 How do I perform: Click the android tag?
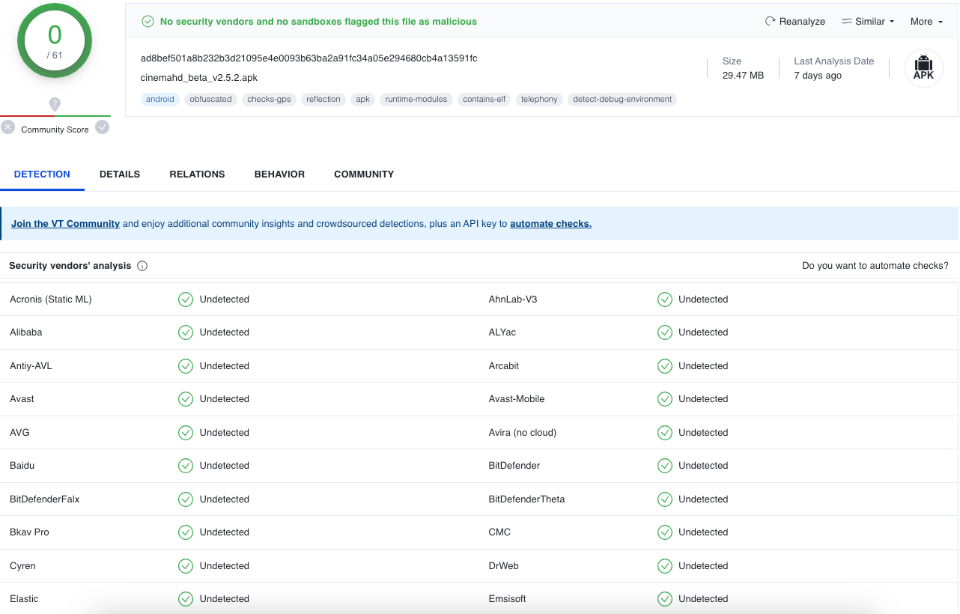click(160, 99)
